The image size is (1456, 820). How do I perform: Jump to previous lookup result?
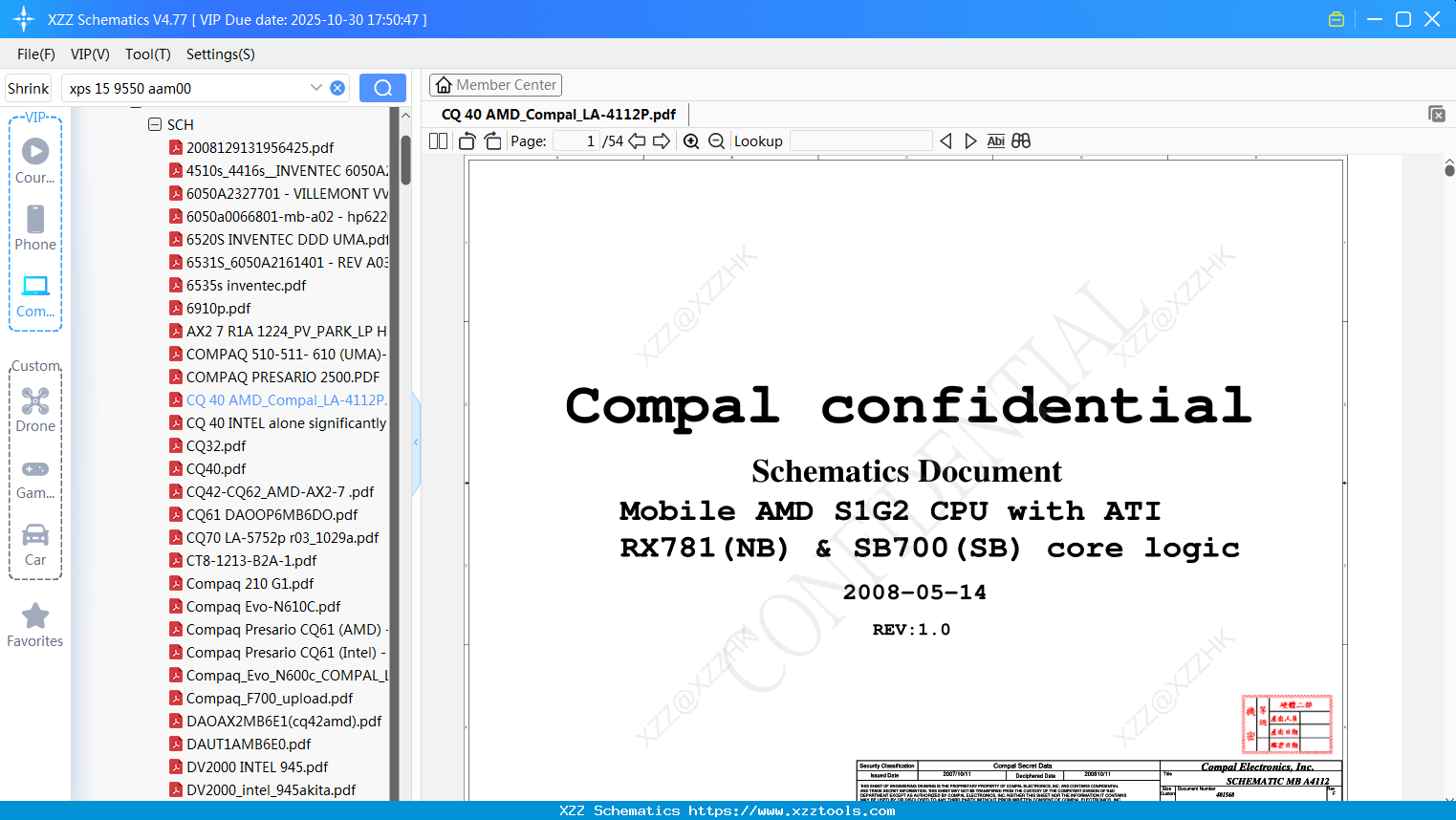click(945, 141)
